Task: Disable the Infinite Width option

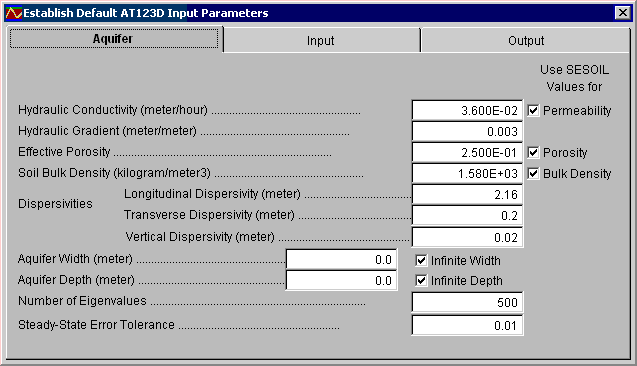Action: 421,260
